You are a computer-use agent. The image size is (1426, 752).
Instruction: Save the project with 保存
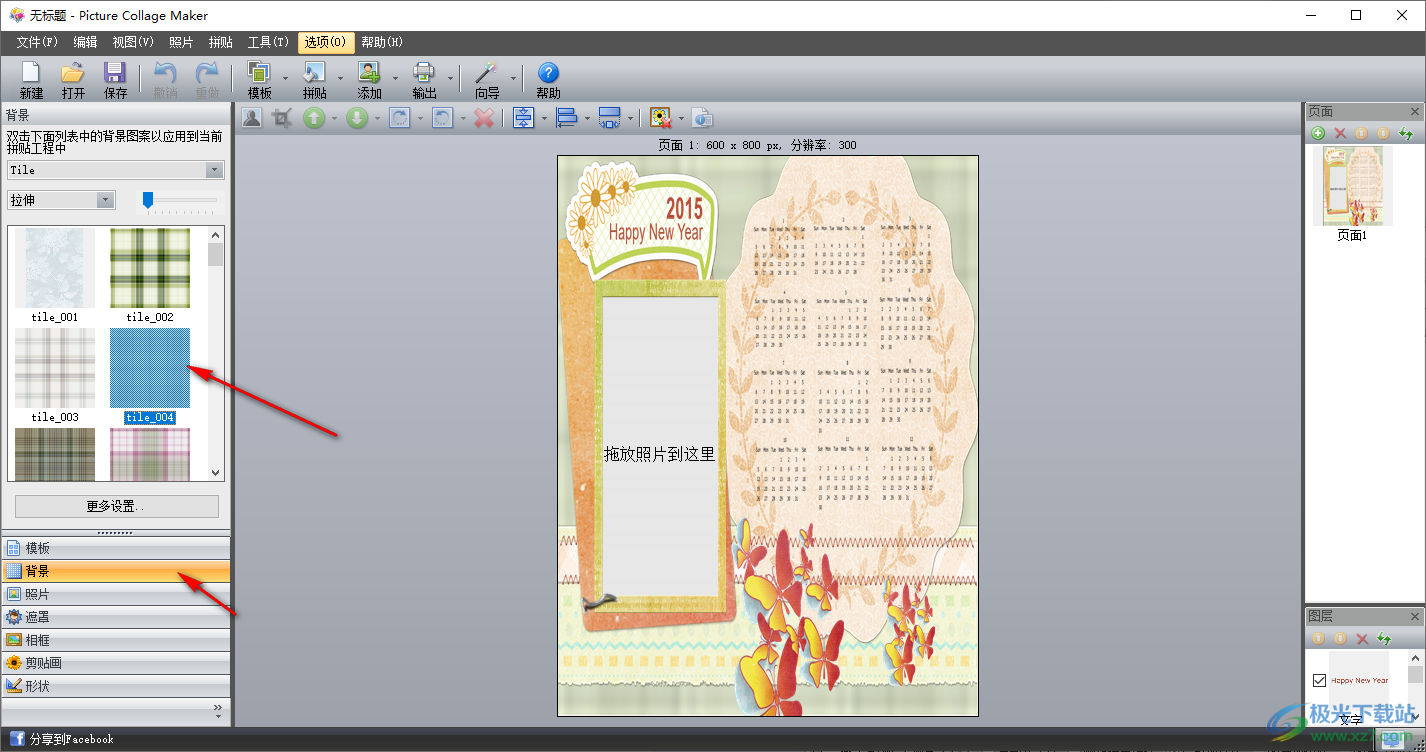[115, 80]
